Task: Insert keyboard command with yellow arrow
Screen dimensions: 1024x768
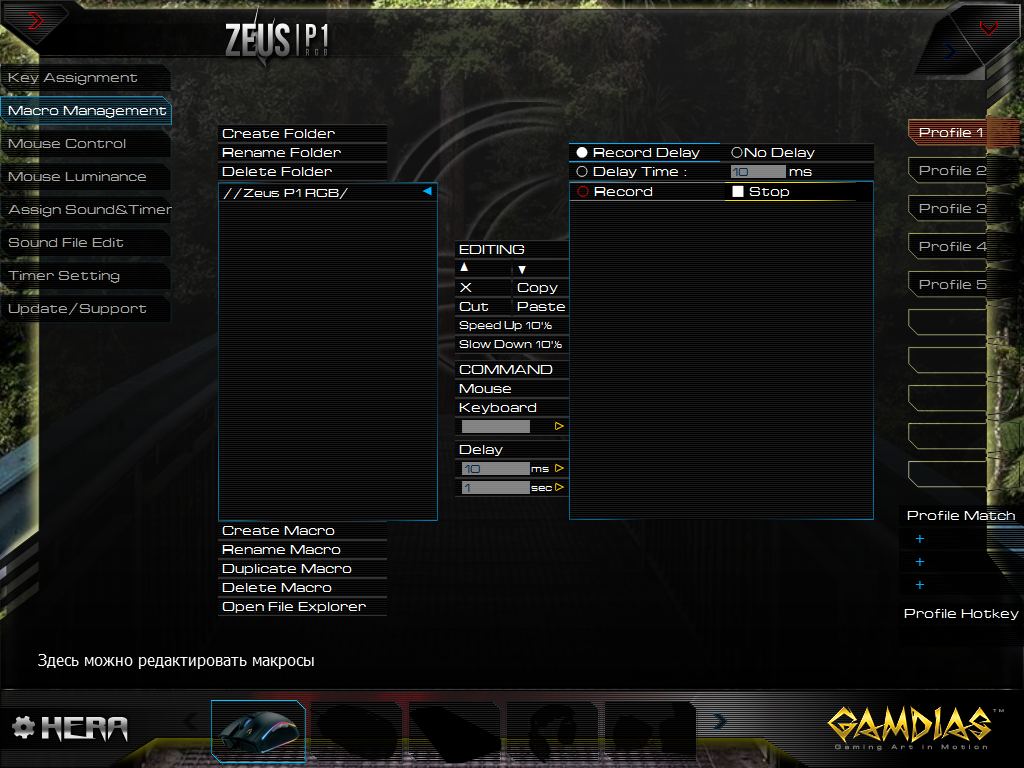Action: pos(559,426)
